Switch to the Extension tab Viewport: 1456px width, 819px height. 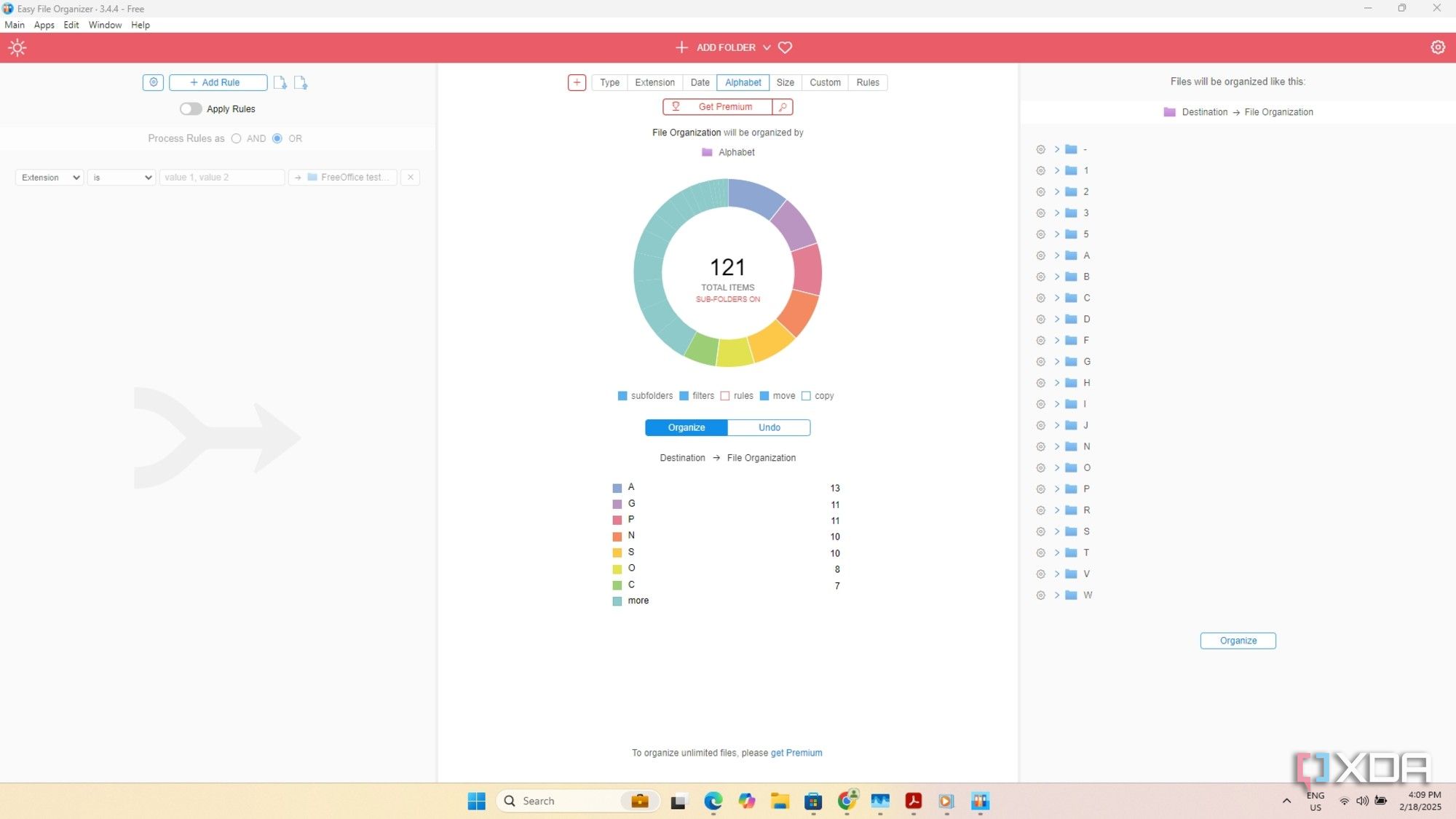pos(654,82)
